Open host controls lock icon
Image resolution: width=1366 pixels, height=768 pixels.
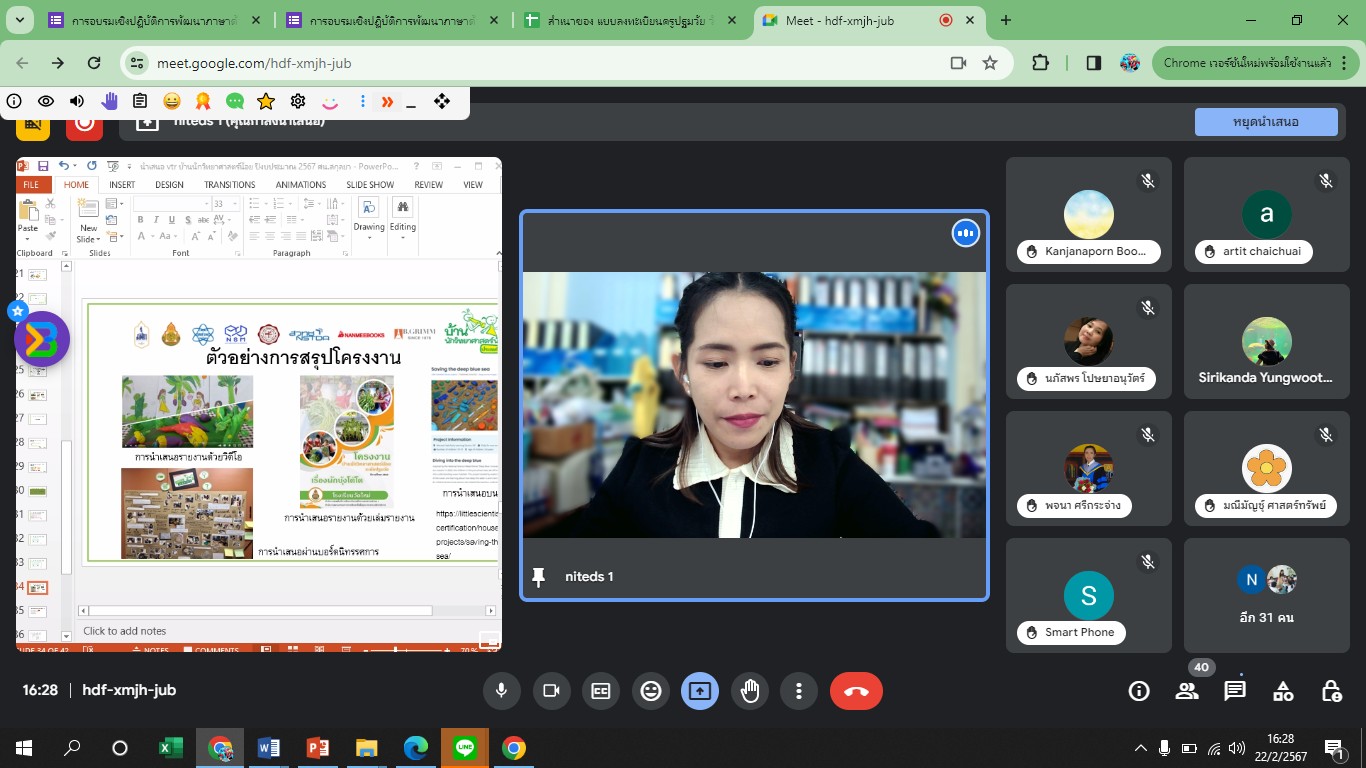(x=1331, y=691)
